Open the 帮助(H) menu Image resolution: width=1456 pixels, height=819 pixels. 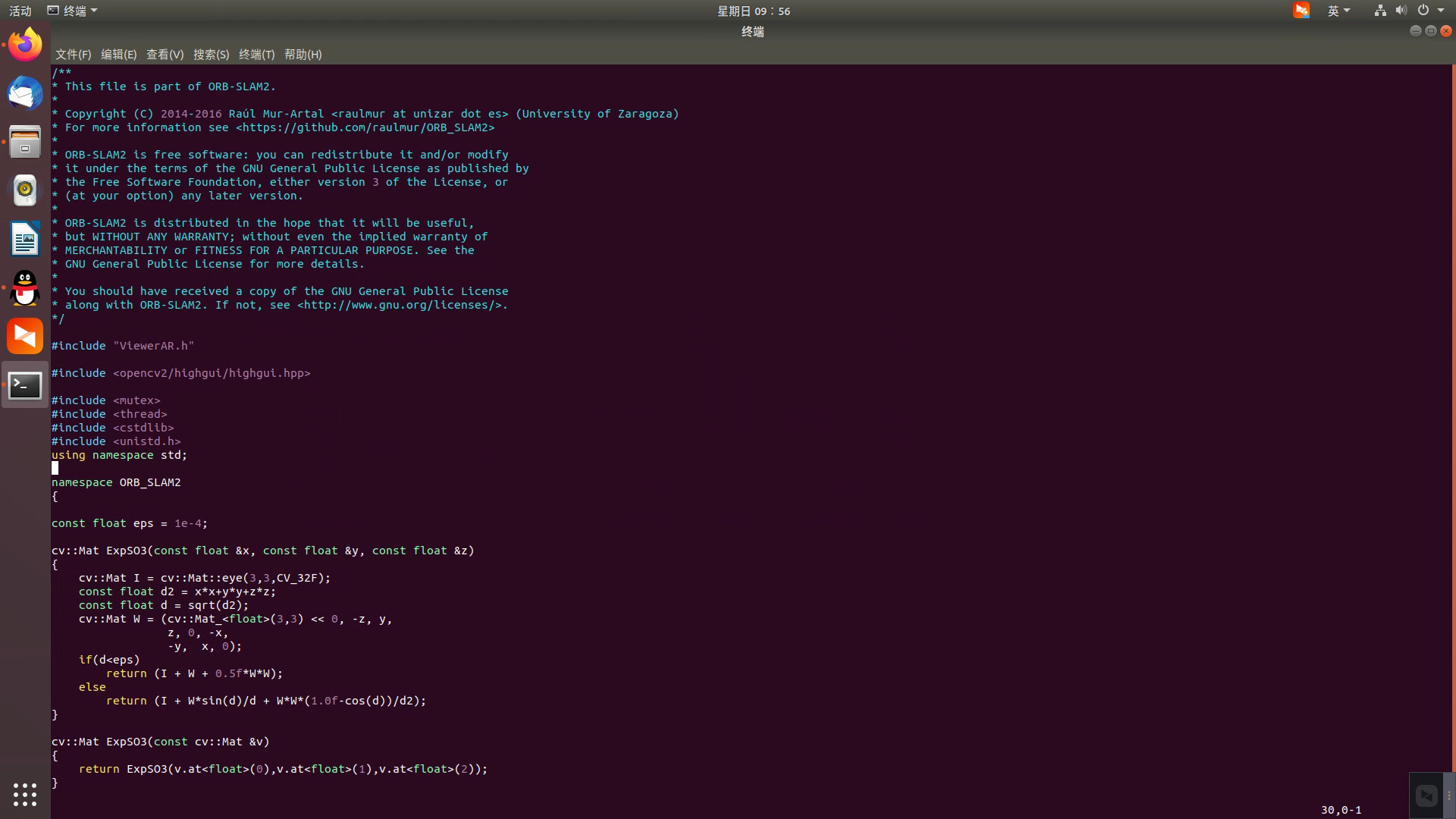(x=303, y=55)
